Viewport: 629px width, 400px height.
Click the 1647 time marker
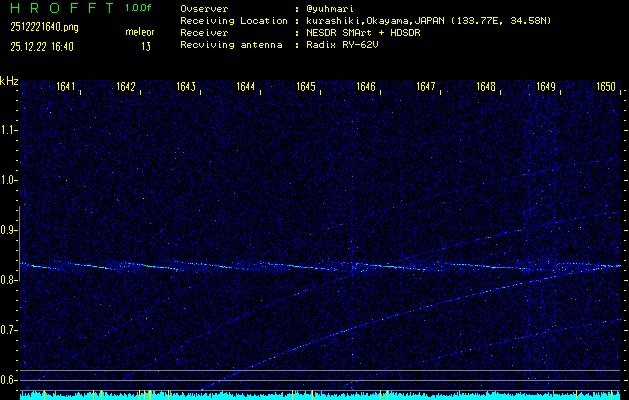pos(426,87)
